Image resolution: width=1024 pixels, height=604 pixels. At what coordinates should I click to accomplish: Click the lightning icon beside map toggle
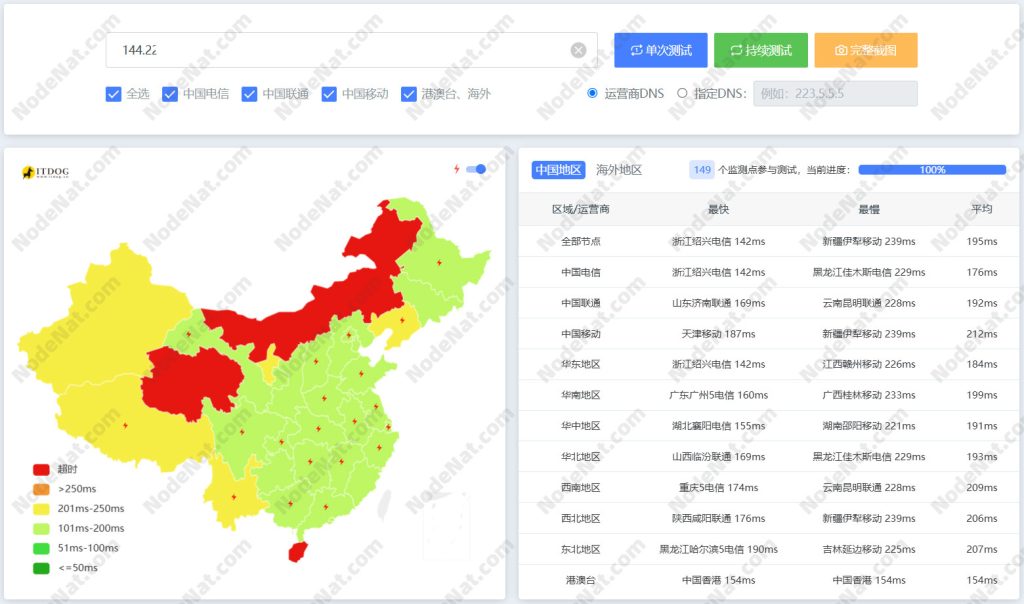(x=457, y=169)
